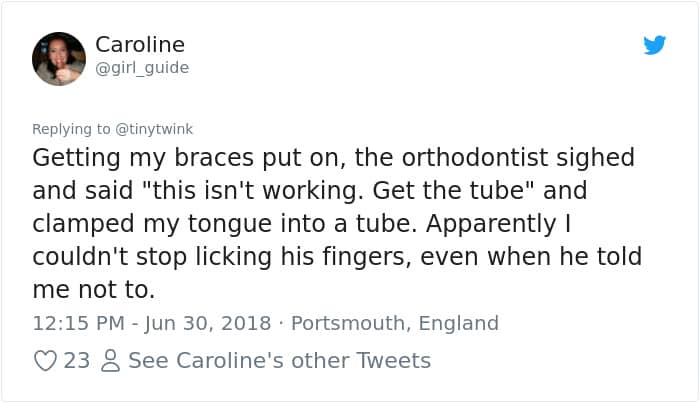The image size is (700, 403).
Task: Click the display name Caroline
Action: pos(140,45)
